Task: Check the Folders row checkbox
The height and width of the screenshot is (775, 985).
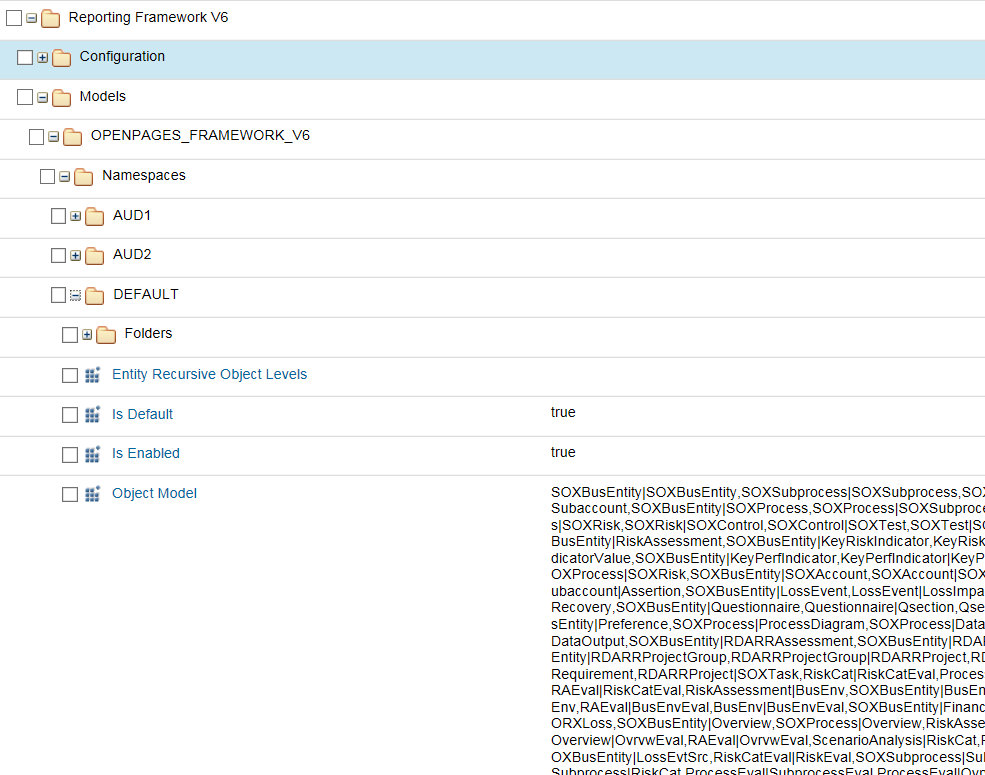Action: (x=70, y=335)
